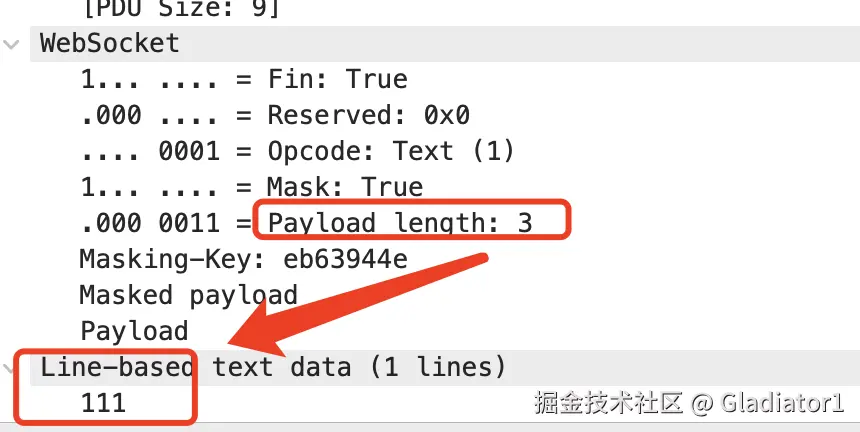Click the 掘金技术社区 watermark text
This screenshot has width=860, height=432.
[608, 403]
